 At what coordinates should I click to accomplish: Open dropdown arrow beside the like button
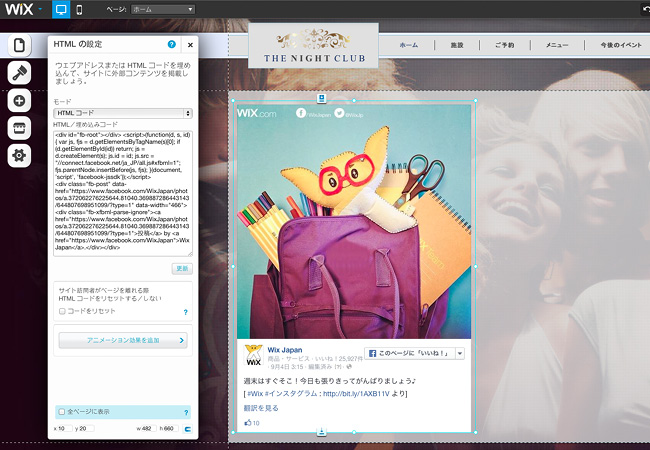click(459, 353)
